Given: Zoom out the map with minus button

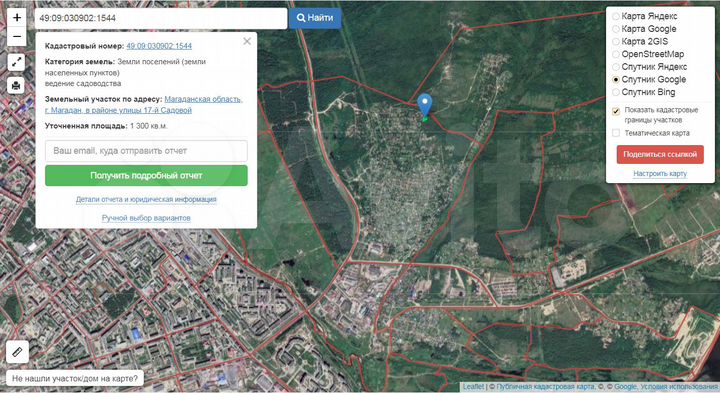Looking at the screenshot, I should [x=17, y=37].
